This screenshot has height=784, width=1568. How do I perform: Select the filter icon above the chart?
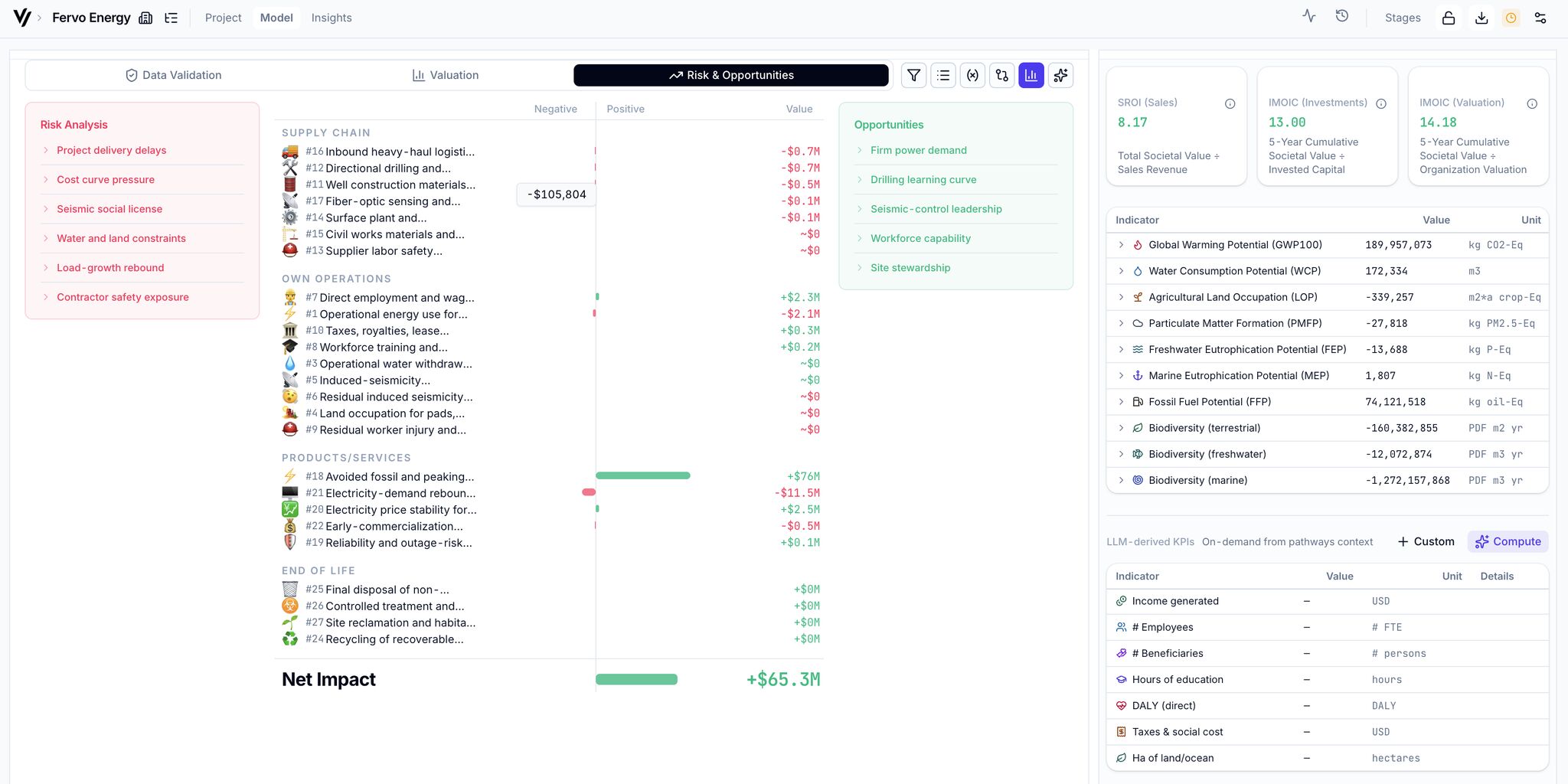click(913, 75)
